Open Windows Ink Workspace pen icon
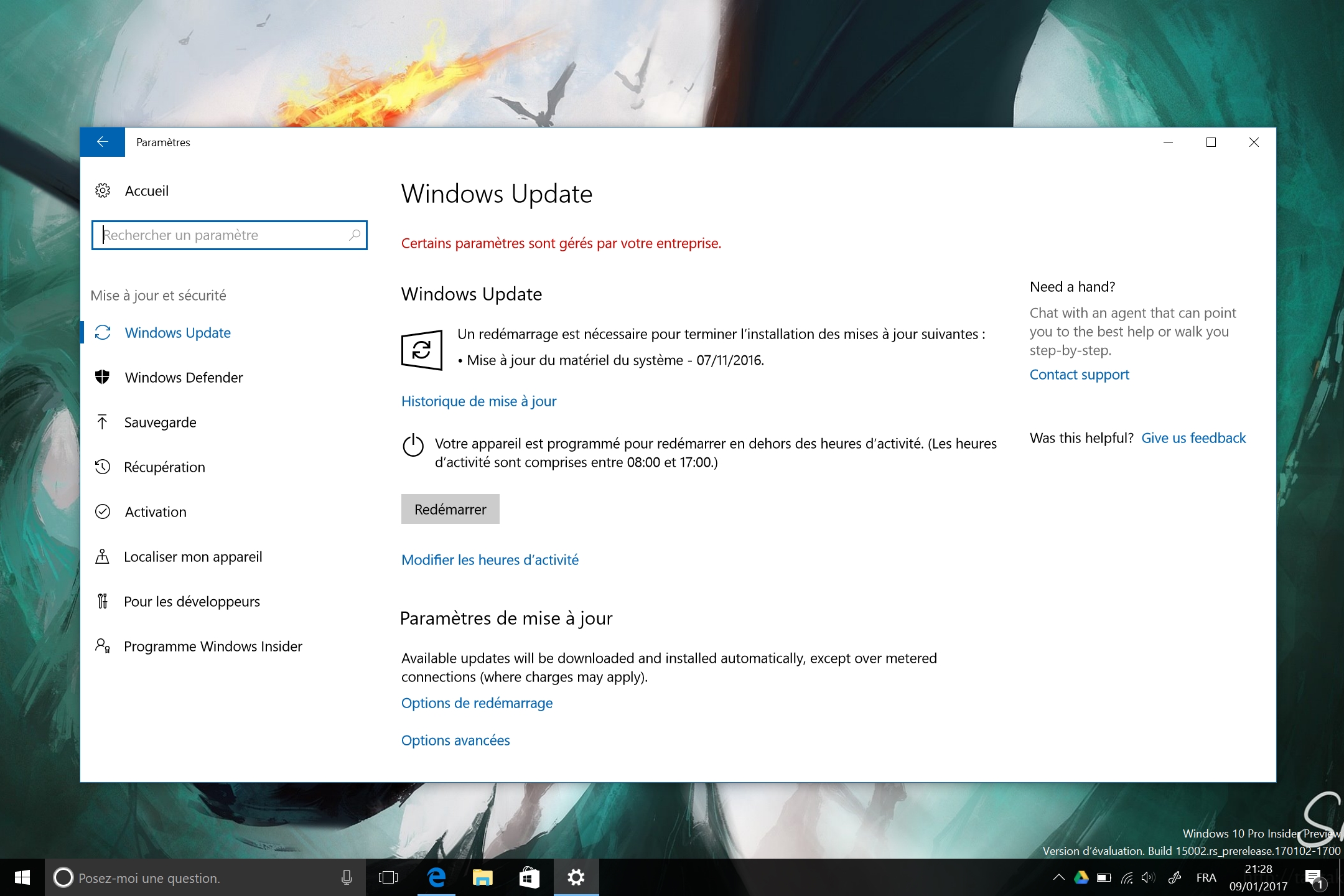Image resolution: width=1344 pixels, height=896 pixels. click(1175, 878)
